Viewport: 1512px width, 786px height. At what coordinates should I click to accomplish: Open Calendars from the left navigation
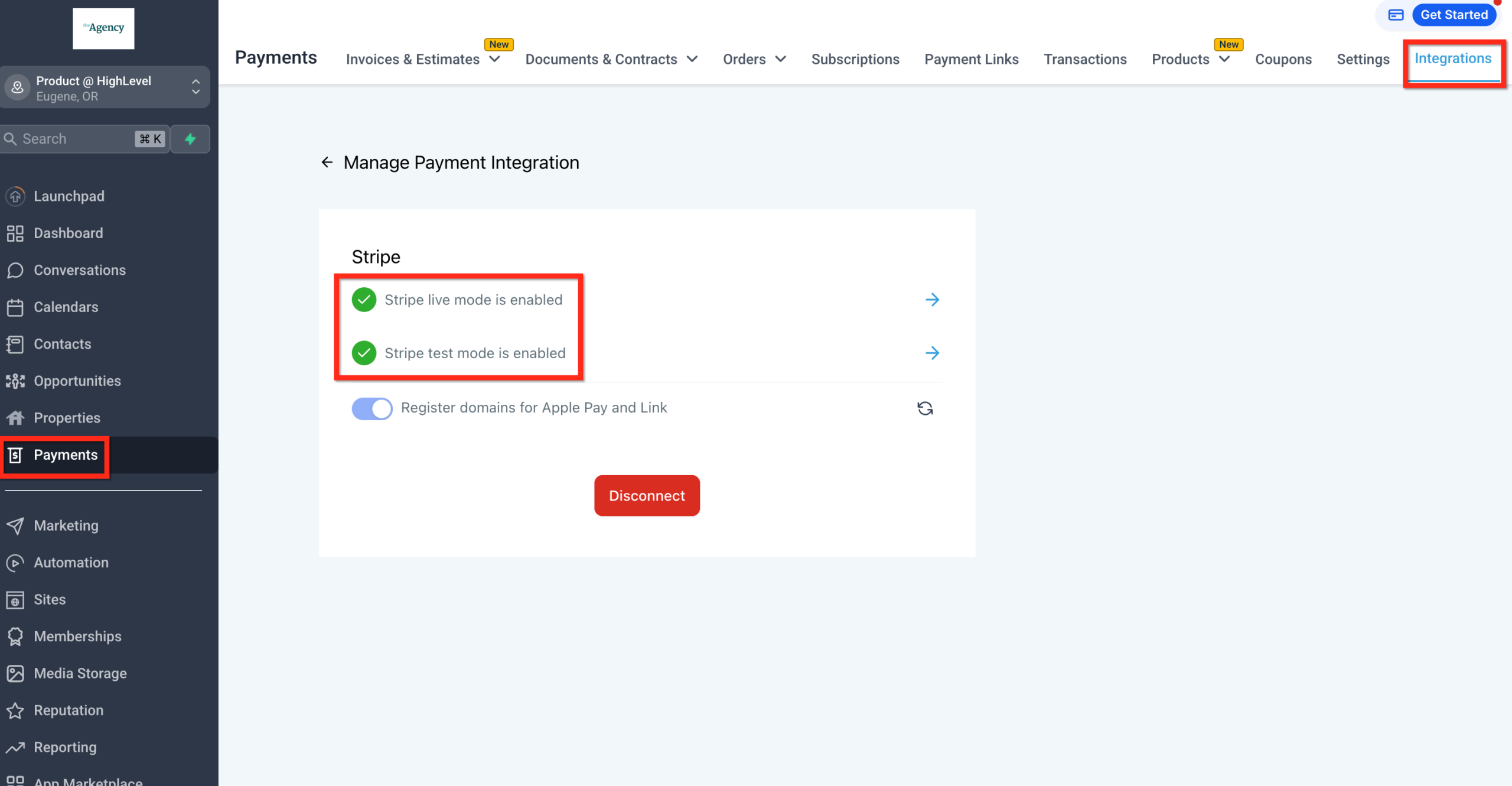point(66,307)
